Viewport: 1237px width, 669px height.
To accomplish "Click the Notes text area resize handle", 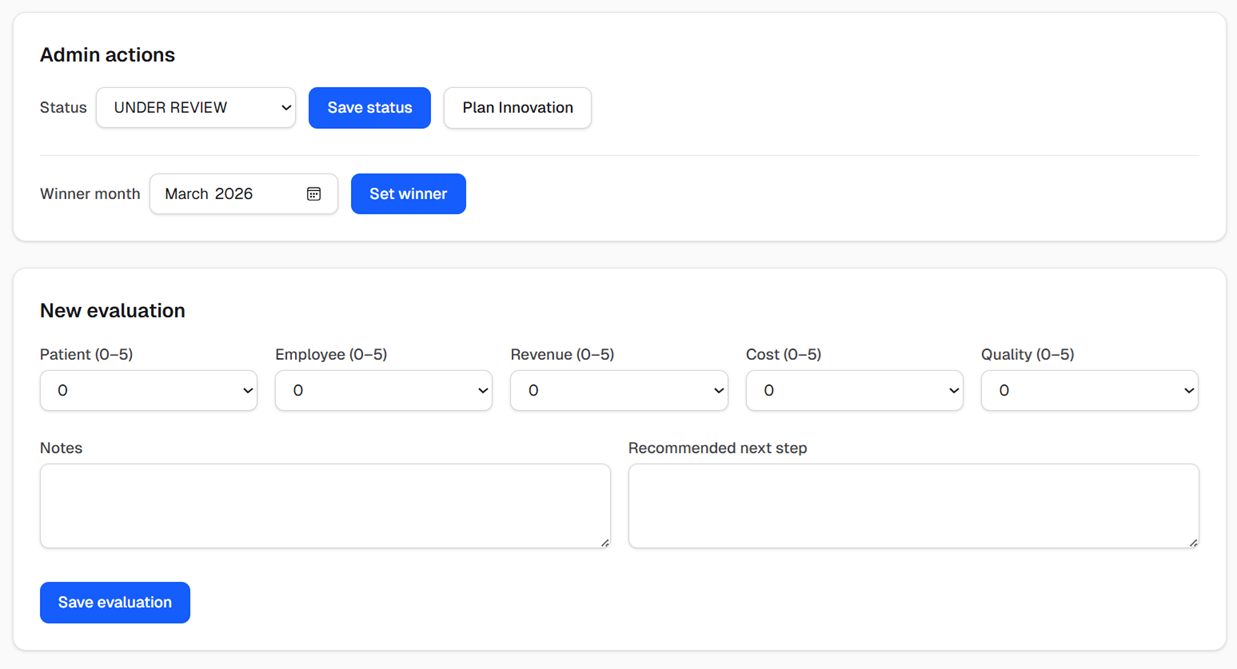I will (x=604, y=542).
